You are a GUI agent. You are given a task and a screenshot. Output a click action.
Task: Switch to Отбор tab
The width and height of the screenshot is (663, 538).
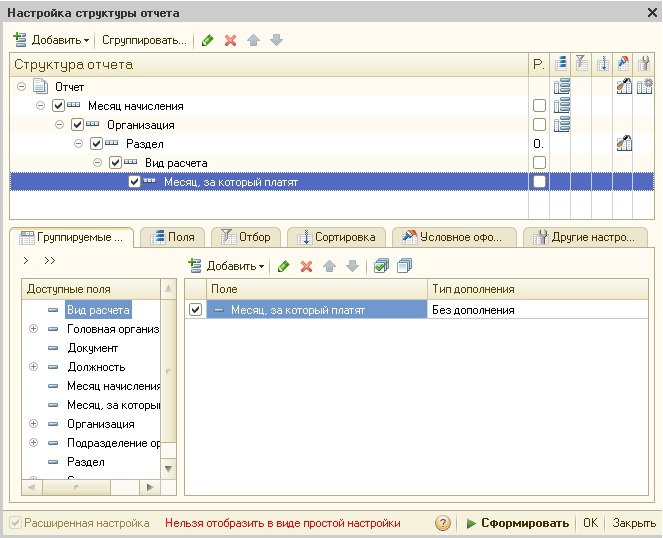[x=246, y=237]
